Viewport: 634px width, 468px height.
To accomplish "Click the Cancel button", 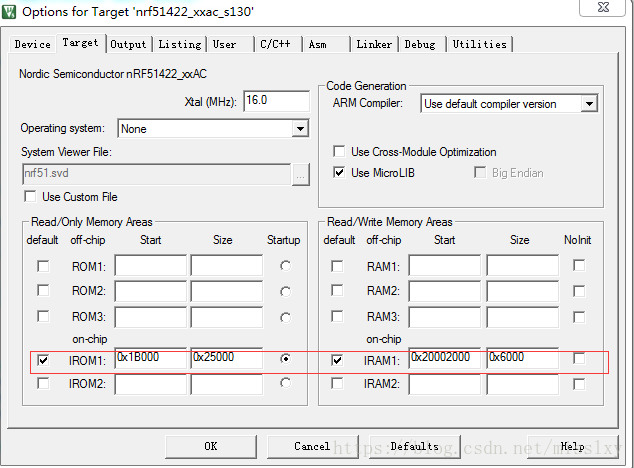I will [x=312, y=447].
